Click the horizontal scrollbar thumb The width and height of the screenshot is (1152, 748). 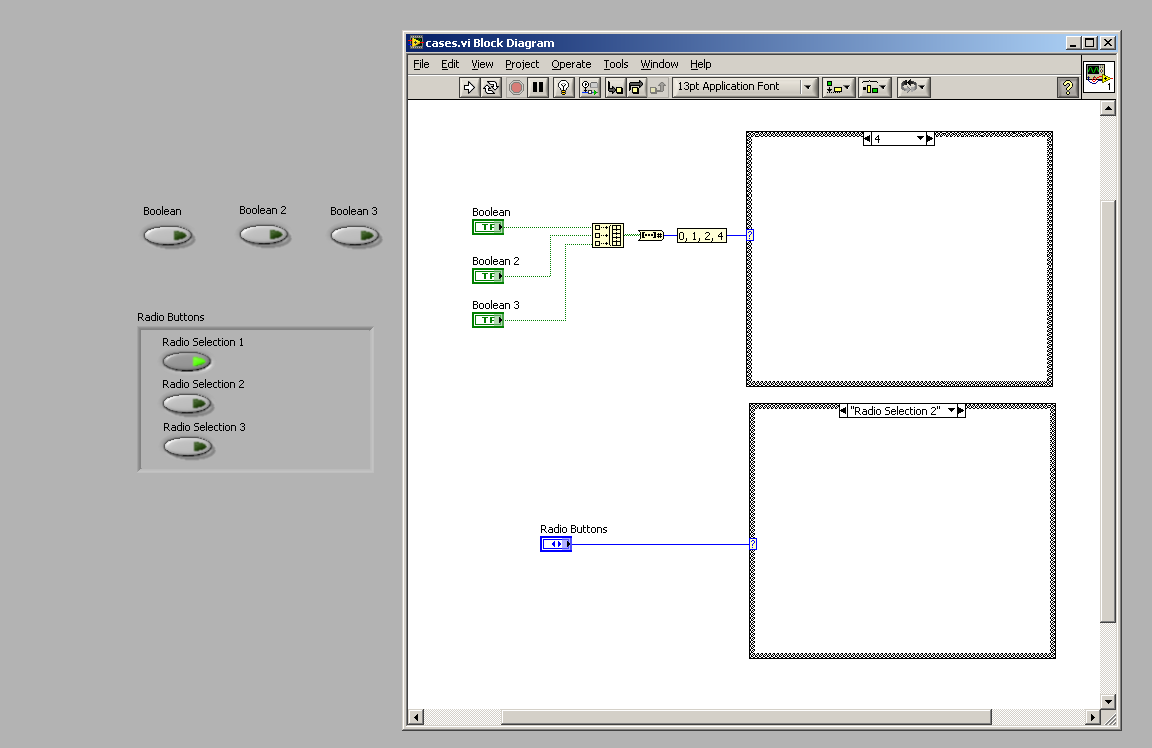coord(746,717)
